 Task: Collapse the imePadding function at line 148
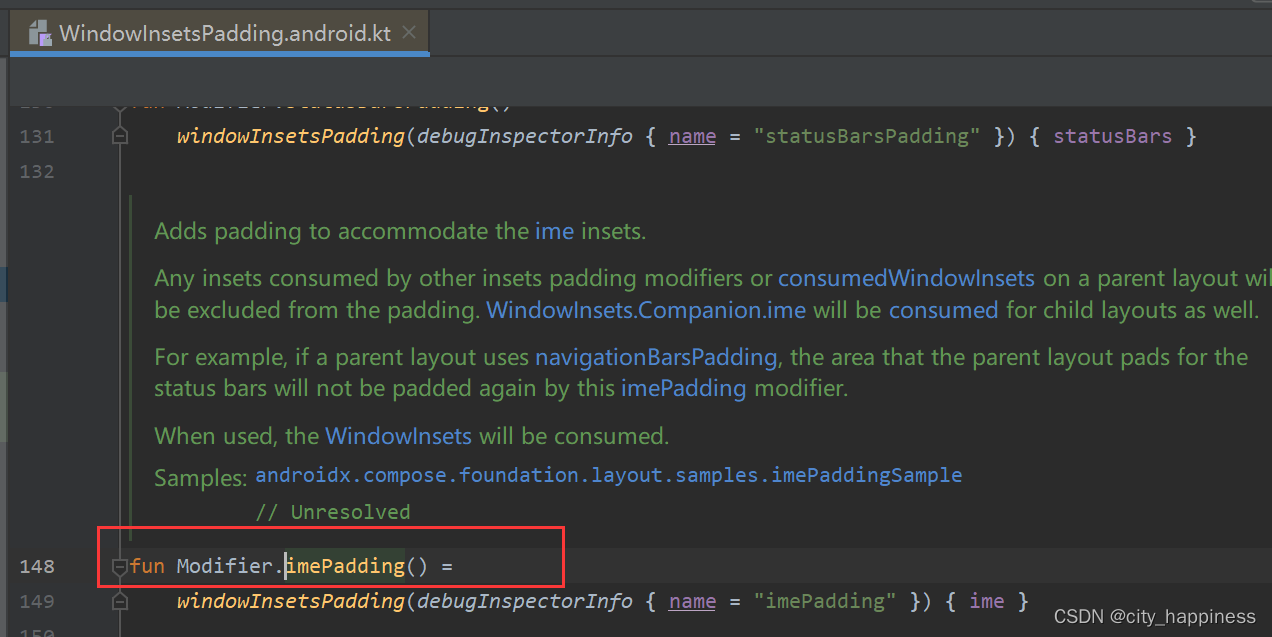(120, 565)
